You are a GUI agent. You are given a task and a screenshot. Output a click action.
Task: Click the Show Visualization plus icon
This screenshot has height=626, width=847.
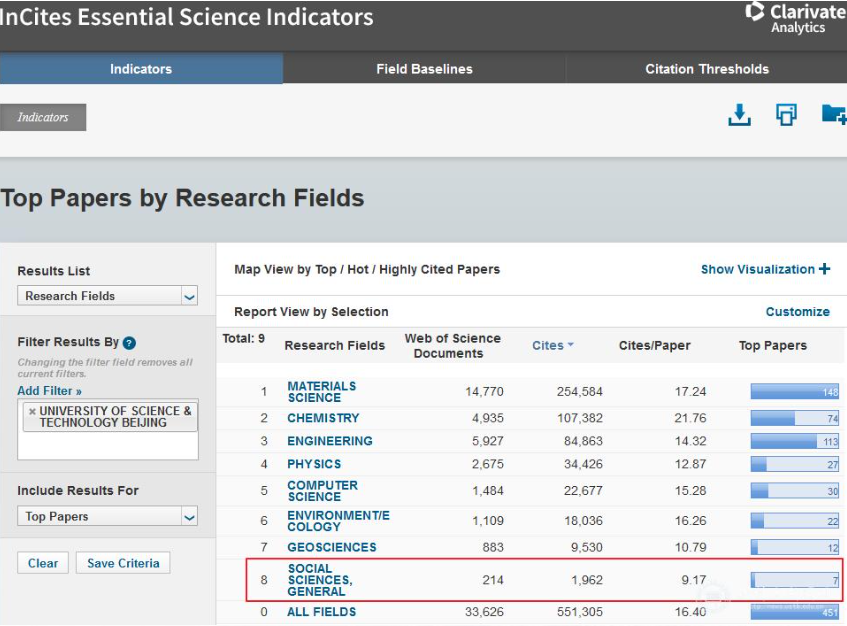(825, 269)
